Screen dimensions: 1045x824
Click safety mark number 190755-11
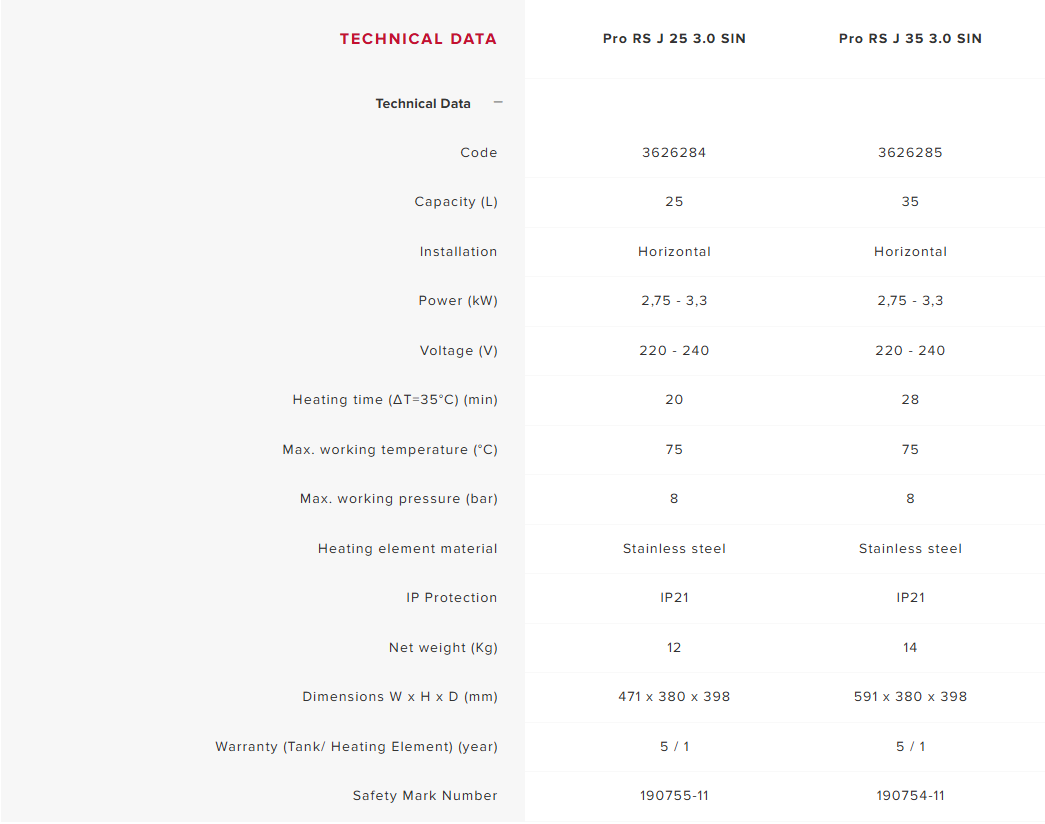[x=674, y=796]
